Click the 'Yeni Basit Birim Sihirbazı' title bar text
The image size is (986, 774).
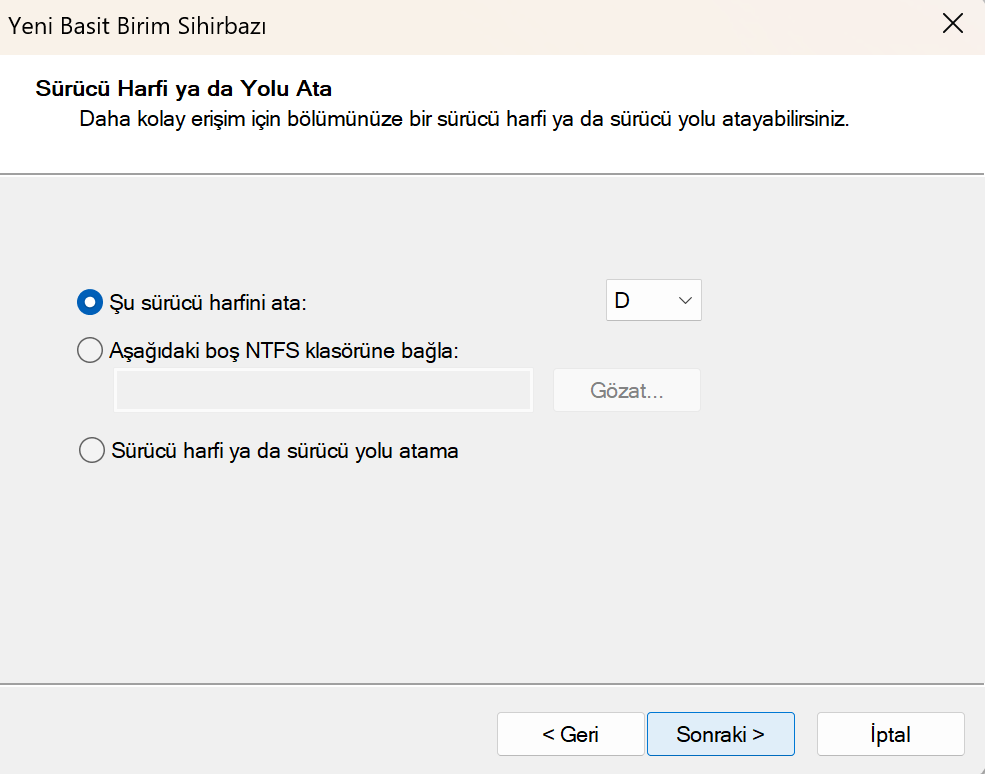point(137,26)
